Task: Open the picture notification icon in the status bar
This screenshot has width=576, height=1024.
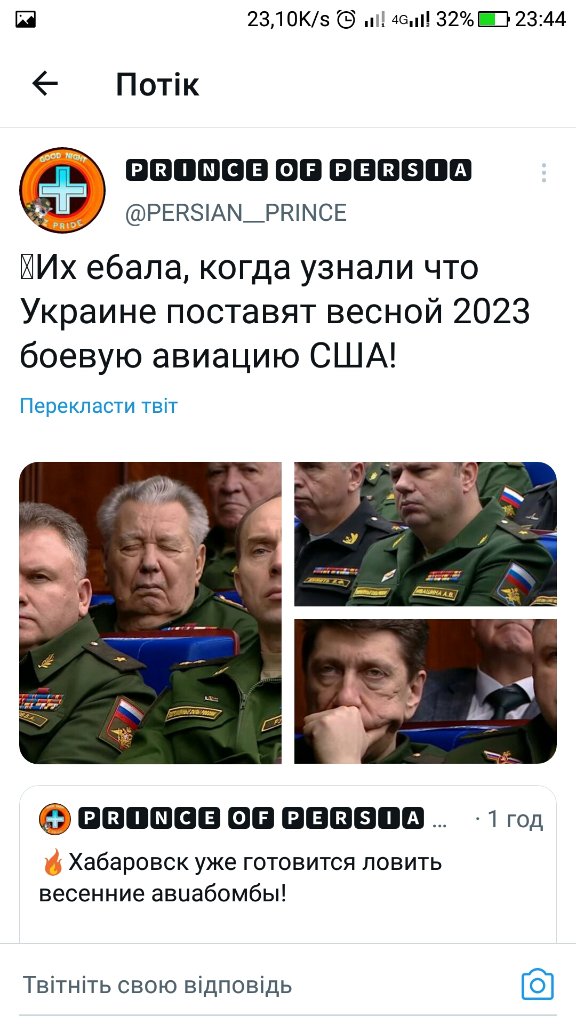Action: pyautogui.click(x=25, y=20)
